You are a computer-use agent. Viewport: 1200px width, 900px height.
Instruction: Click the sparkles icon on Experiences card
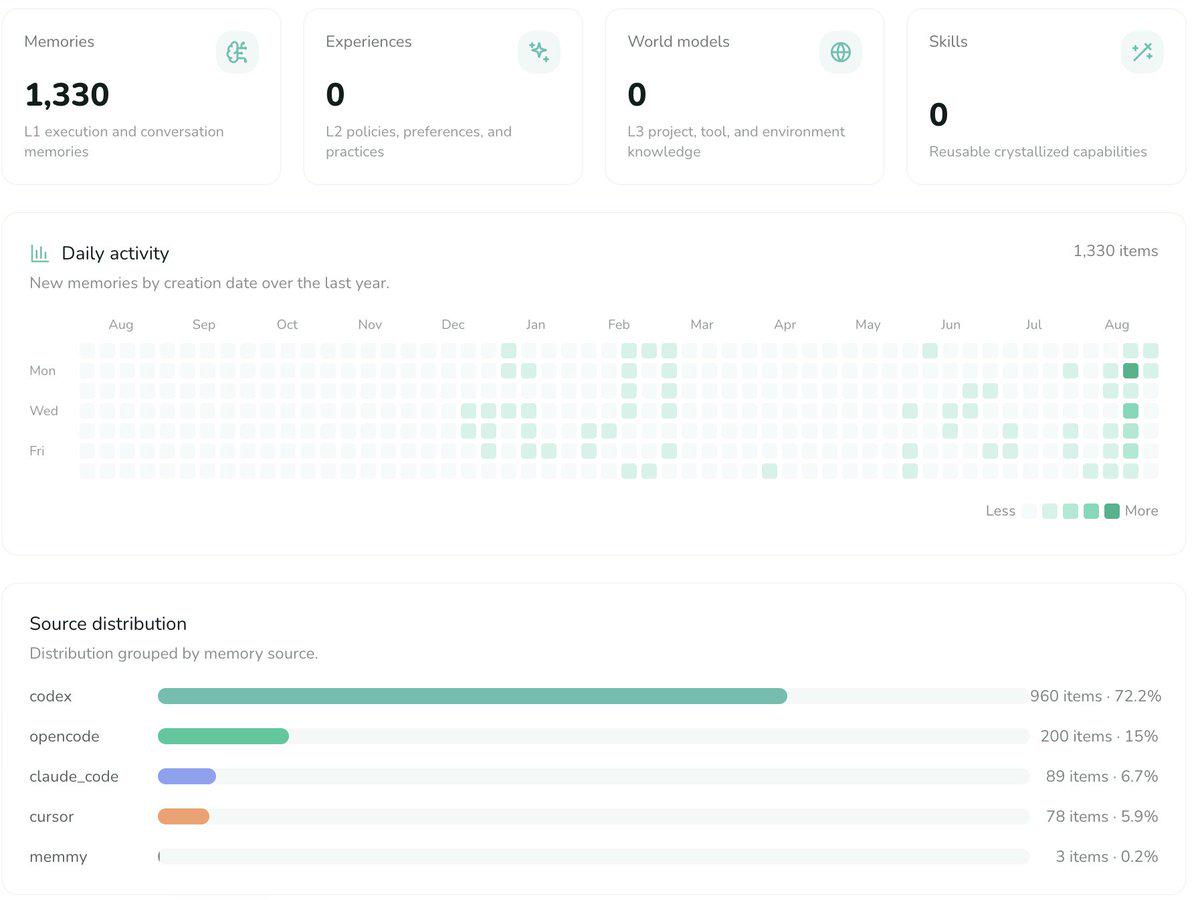539,52
